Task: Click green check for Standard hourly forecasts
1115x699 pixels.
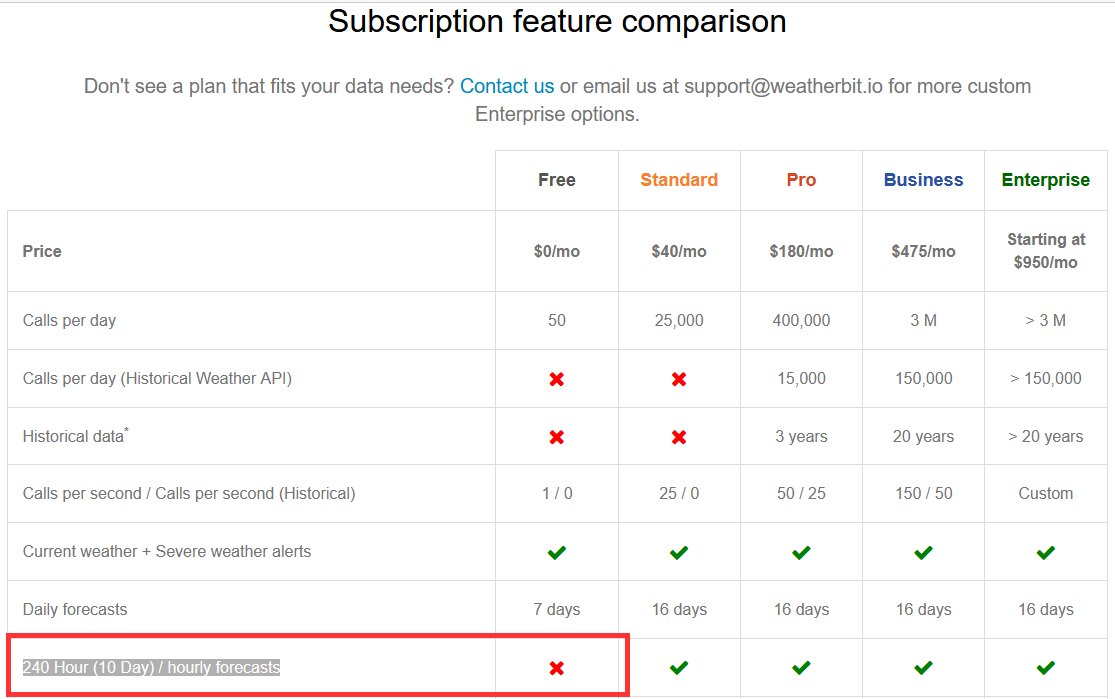Action: (679, 667)
